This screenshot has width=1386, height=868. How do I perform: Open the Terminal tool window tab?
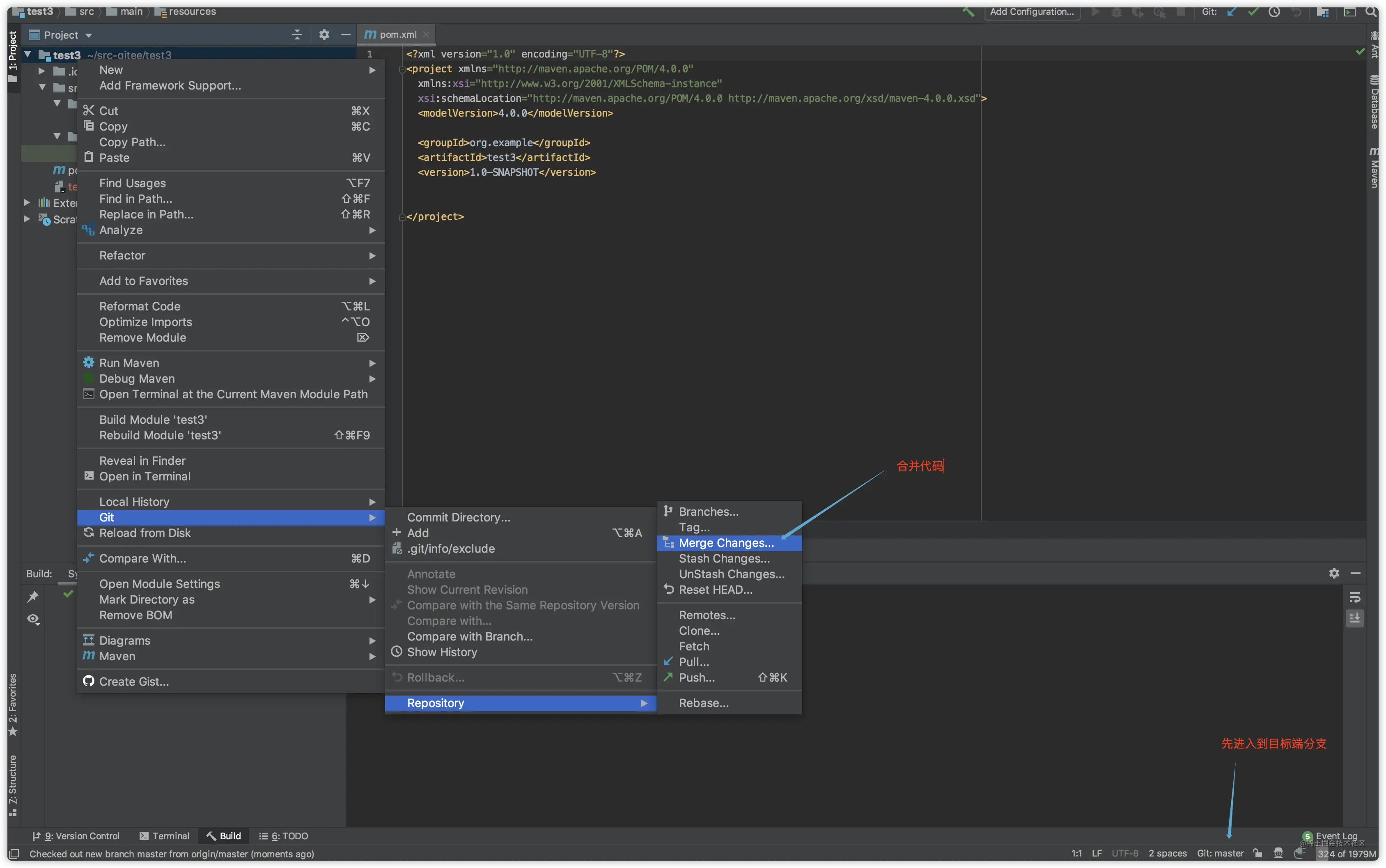pyautogui.click(x=164, y=836)
